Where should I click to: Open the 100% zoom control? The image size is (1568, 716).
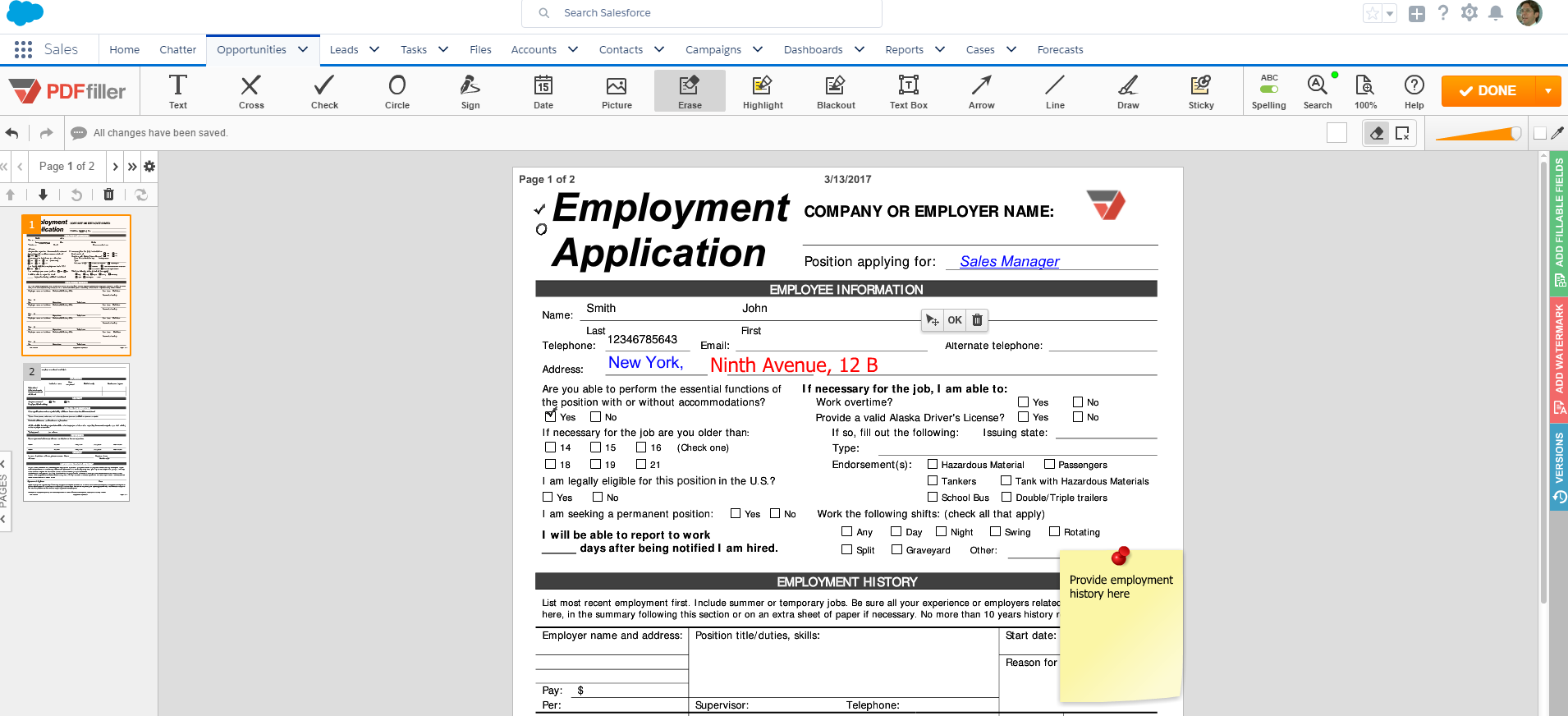[1365, 90]
